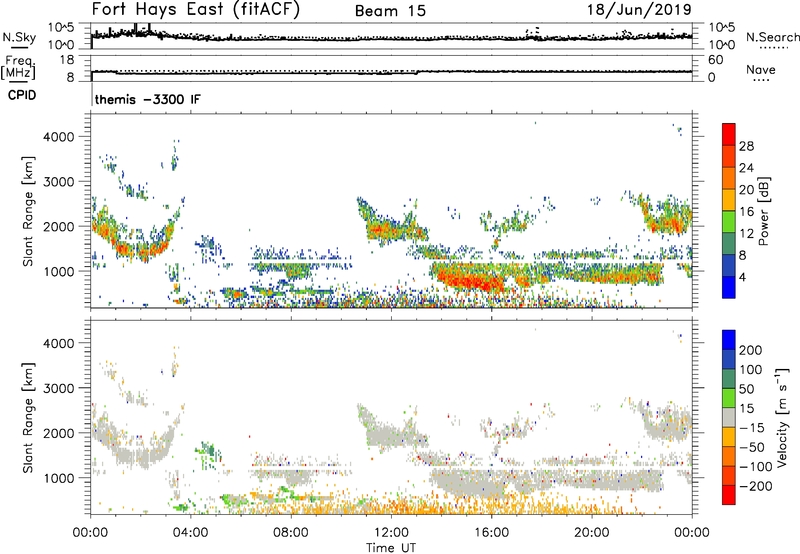Click the dark green 8–12 dB power segment

[729, 243]
